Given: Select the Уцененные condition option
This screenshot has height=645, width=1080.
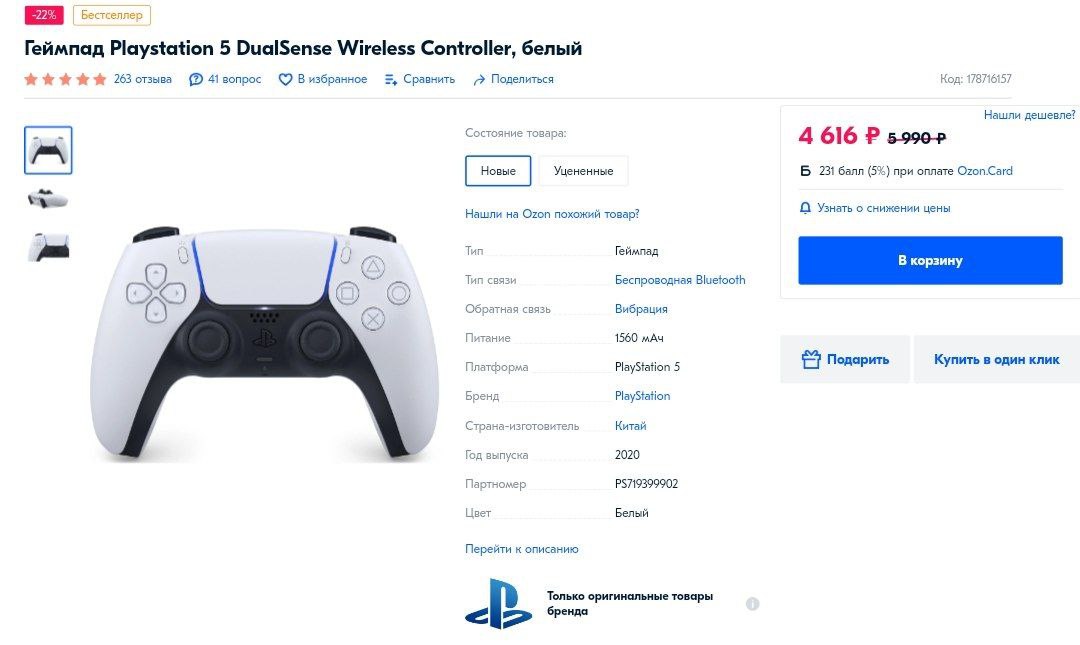Looking at the screenshot, I should tap(583, 171).
